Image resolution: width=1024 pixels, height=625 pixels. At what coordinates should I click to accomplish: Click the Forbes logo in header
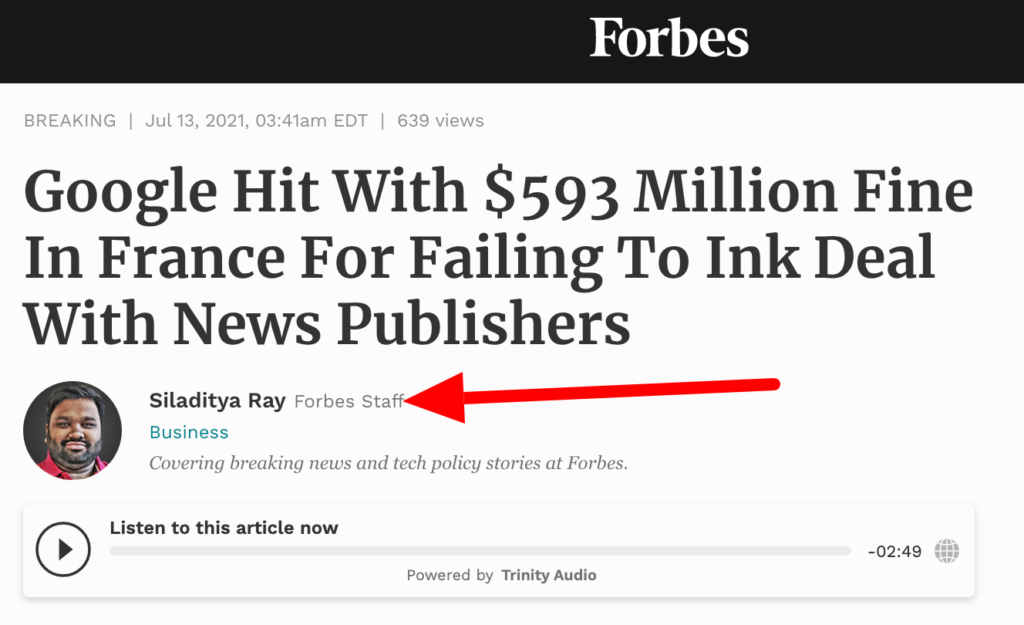click(x=669, y=39)
